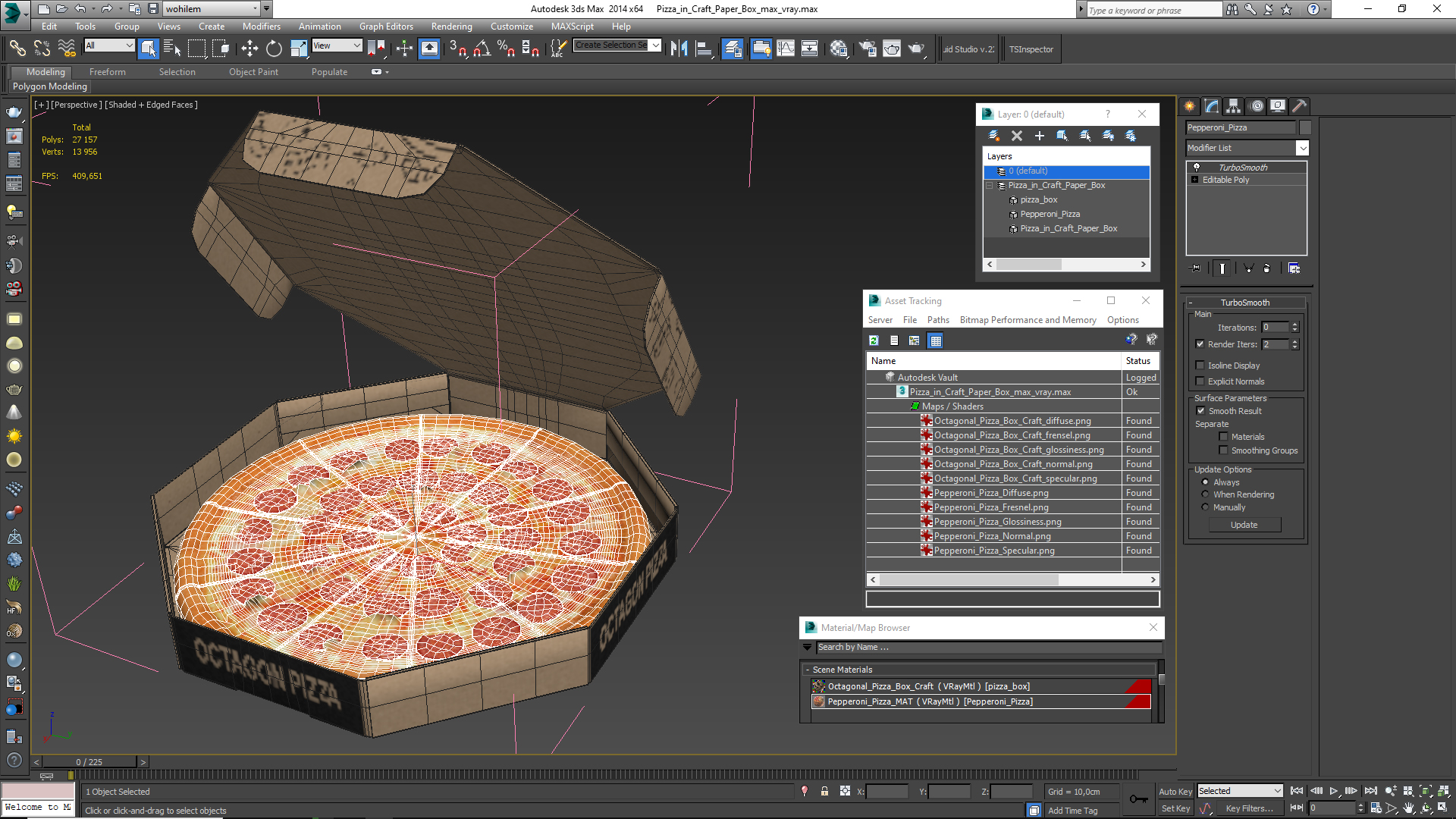Image resolution: width=1456 pixels, height=819 pixels.
Task: Click the Pepperoni_Pizza object color swatch
Action: coord(1304,127)
